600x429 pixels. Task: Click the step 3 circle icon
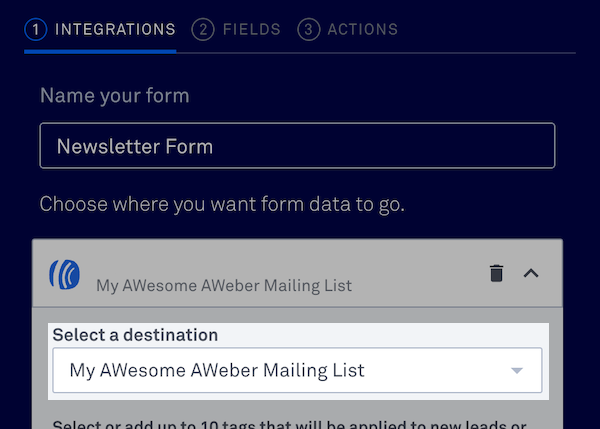(x=308, y=29)
